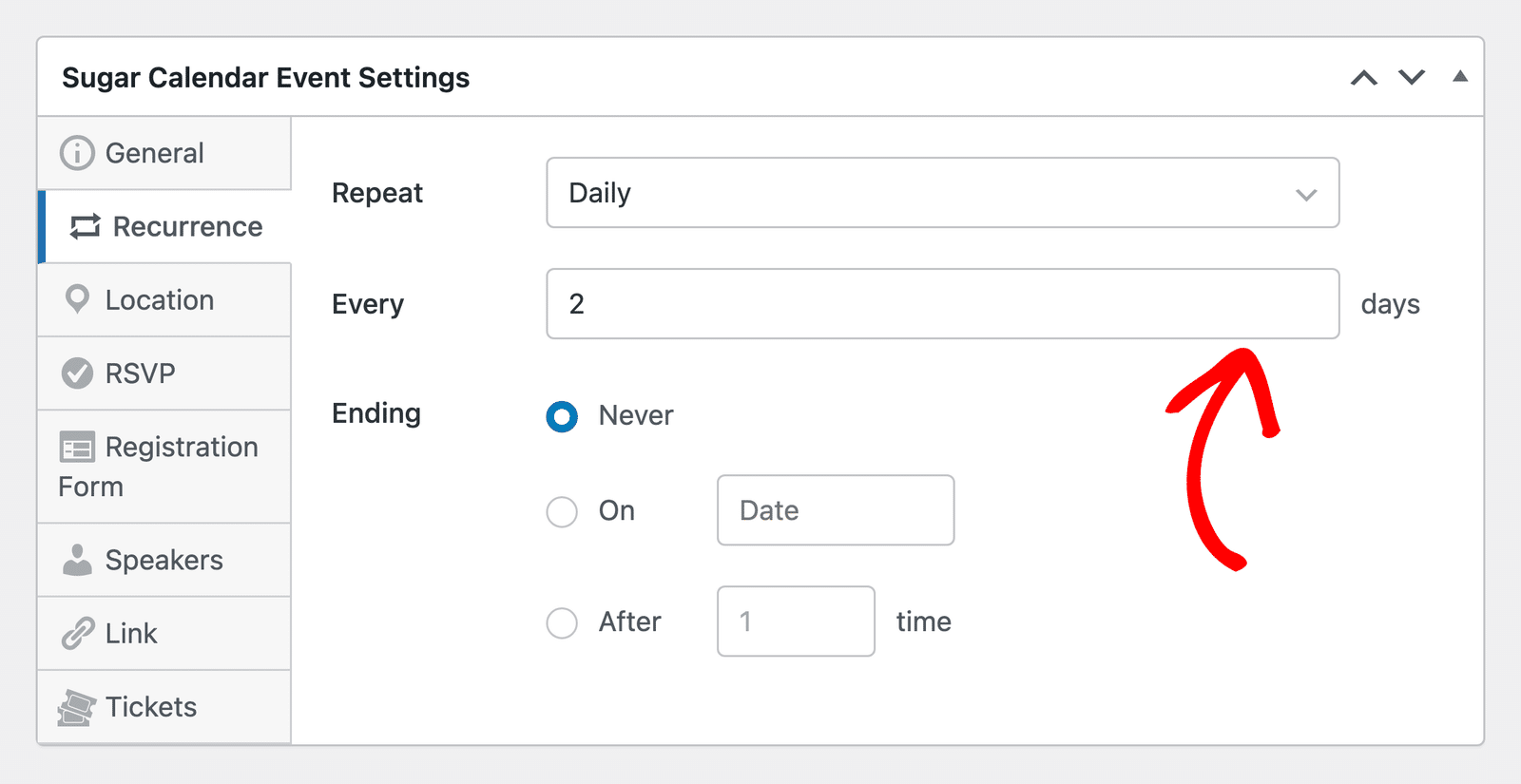Click the Registration Form icon
The image size is (1521, 784).
[x=77, y=447]
